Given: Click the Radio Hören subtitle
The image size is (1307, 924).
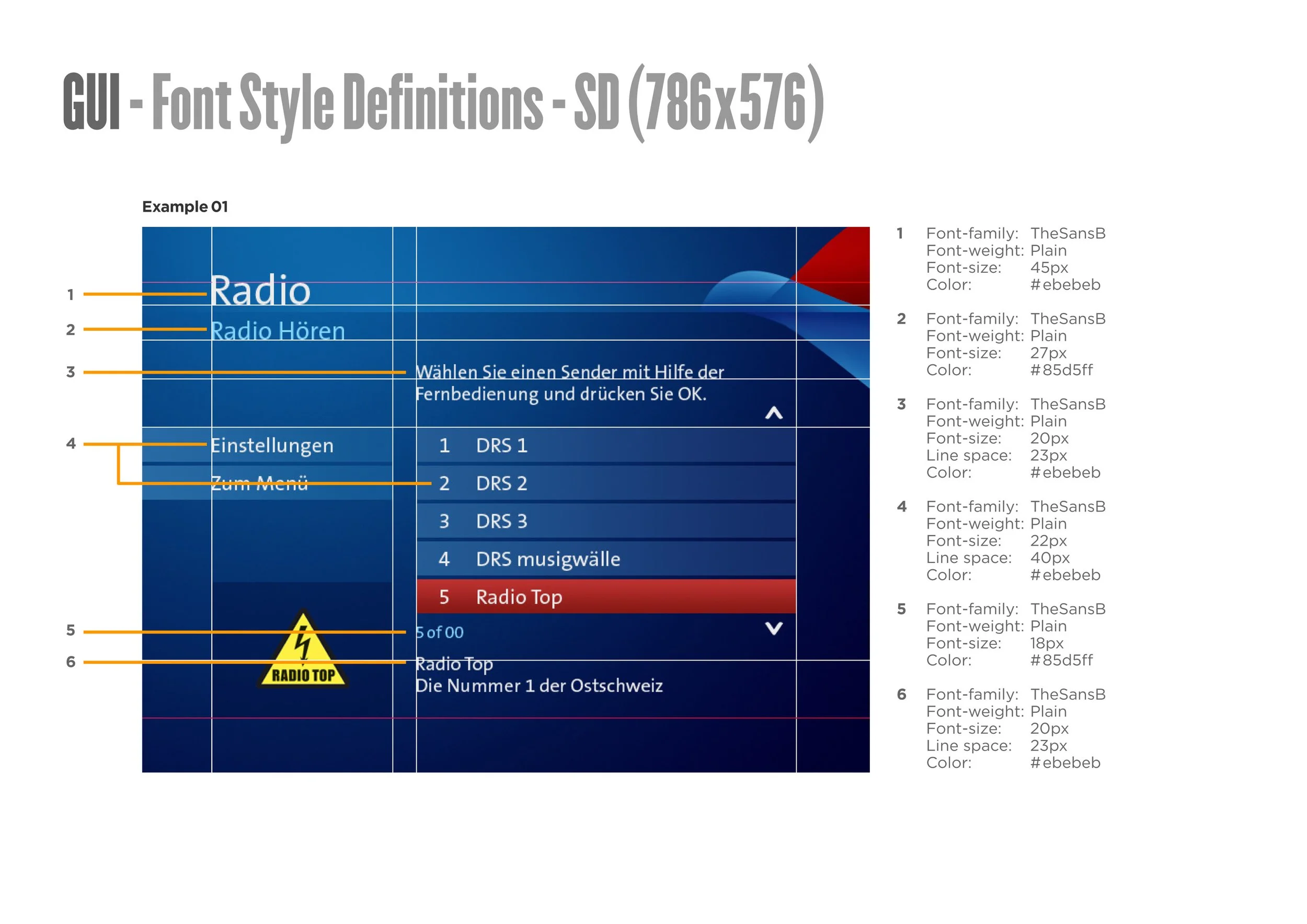Looking at the screenshot, I should pos(278,331).
